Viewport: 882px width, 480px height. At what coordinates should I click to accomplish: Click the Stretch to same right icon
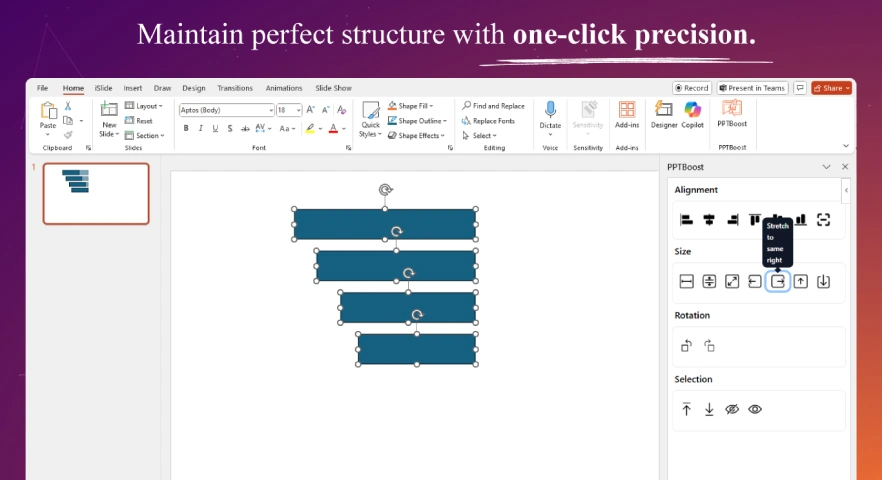[x=777, y=282]
